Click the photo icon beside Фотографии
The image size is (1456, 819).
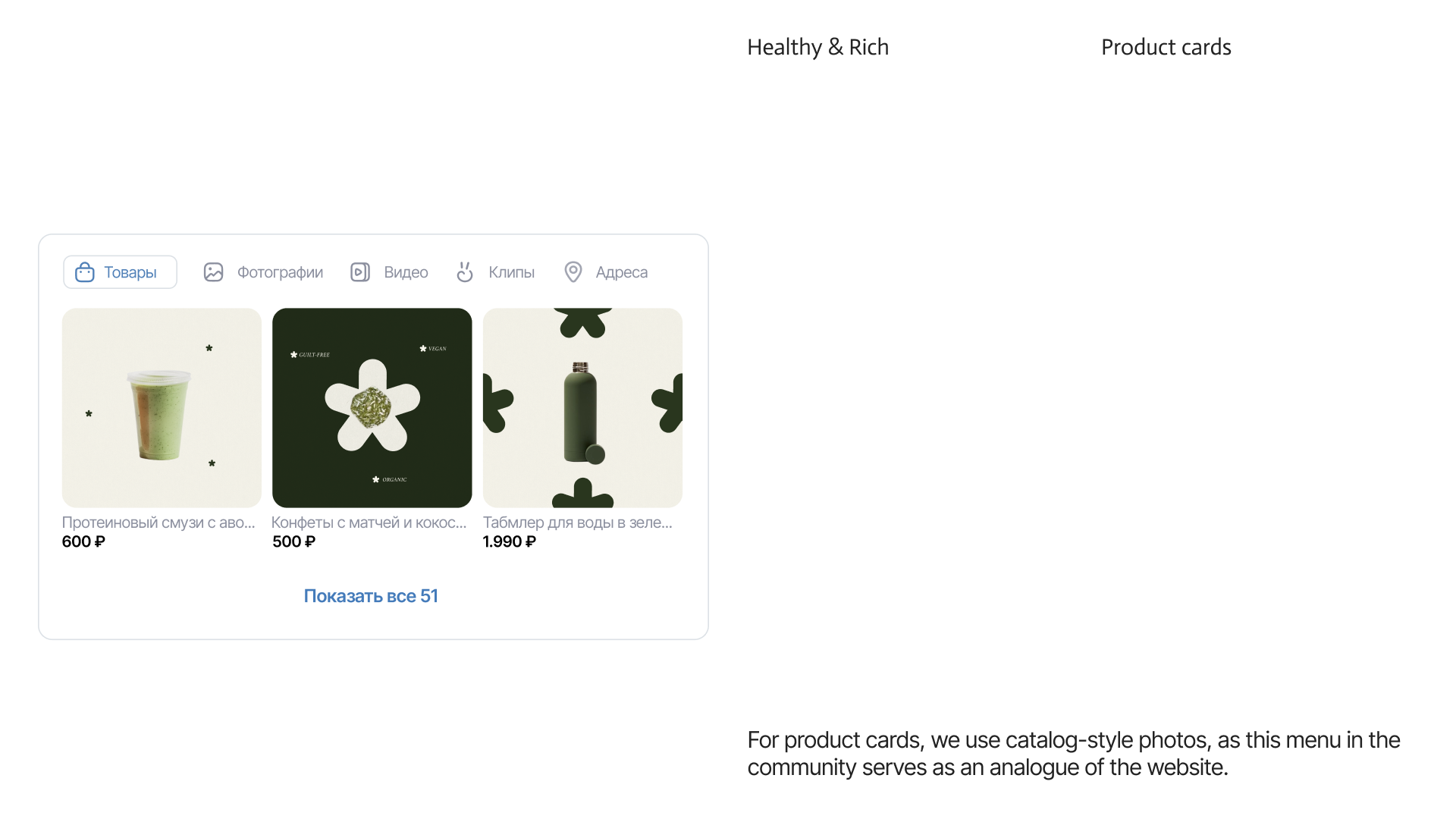pyautogui.click(x=214, y=272)
